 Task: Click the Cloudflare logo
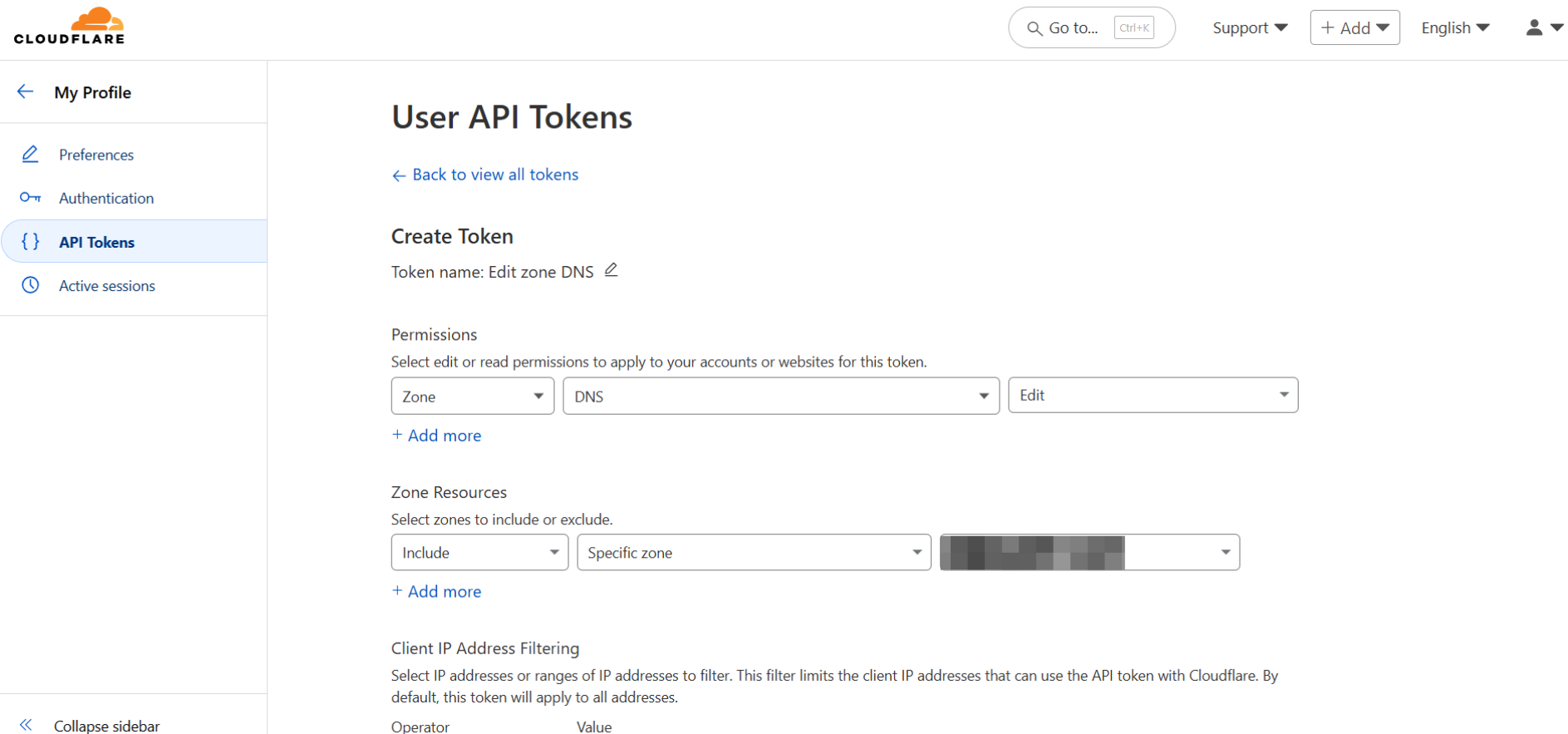(69, 26)
